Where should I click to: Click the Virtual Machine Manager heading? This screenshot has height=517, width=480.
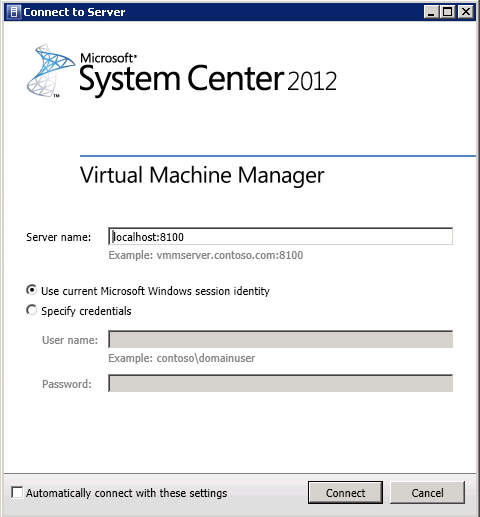tap(202, 175)
